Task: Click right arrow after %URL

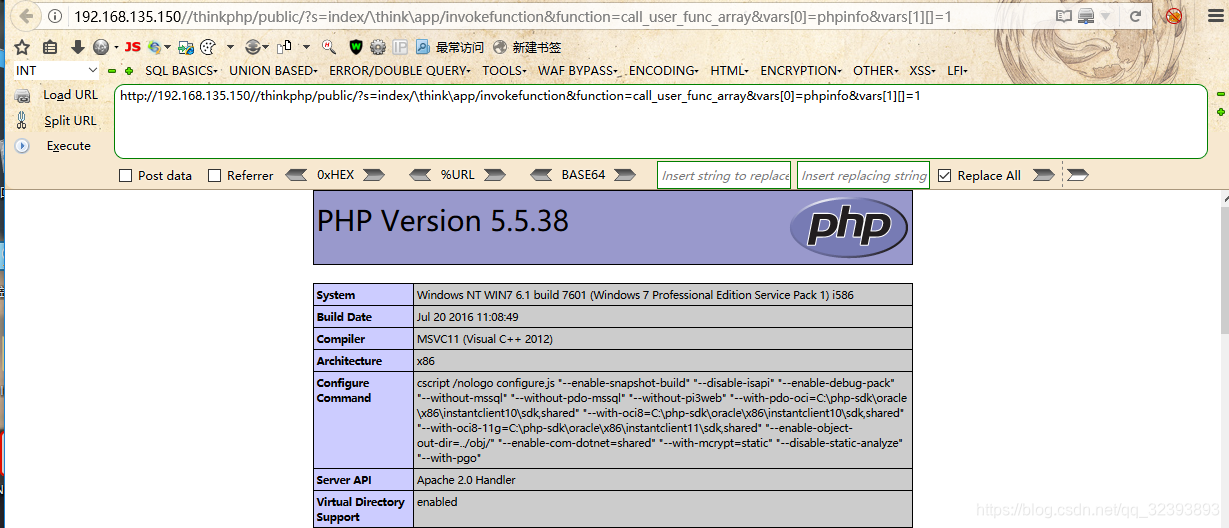Action: coord(495,175)
